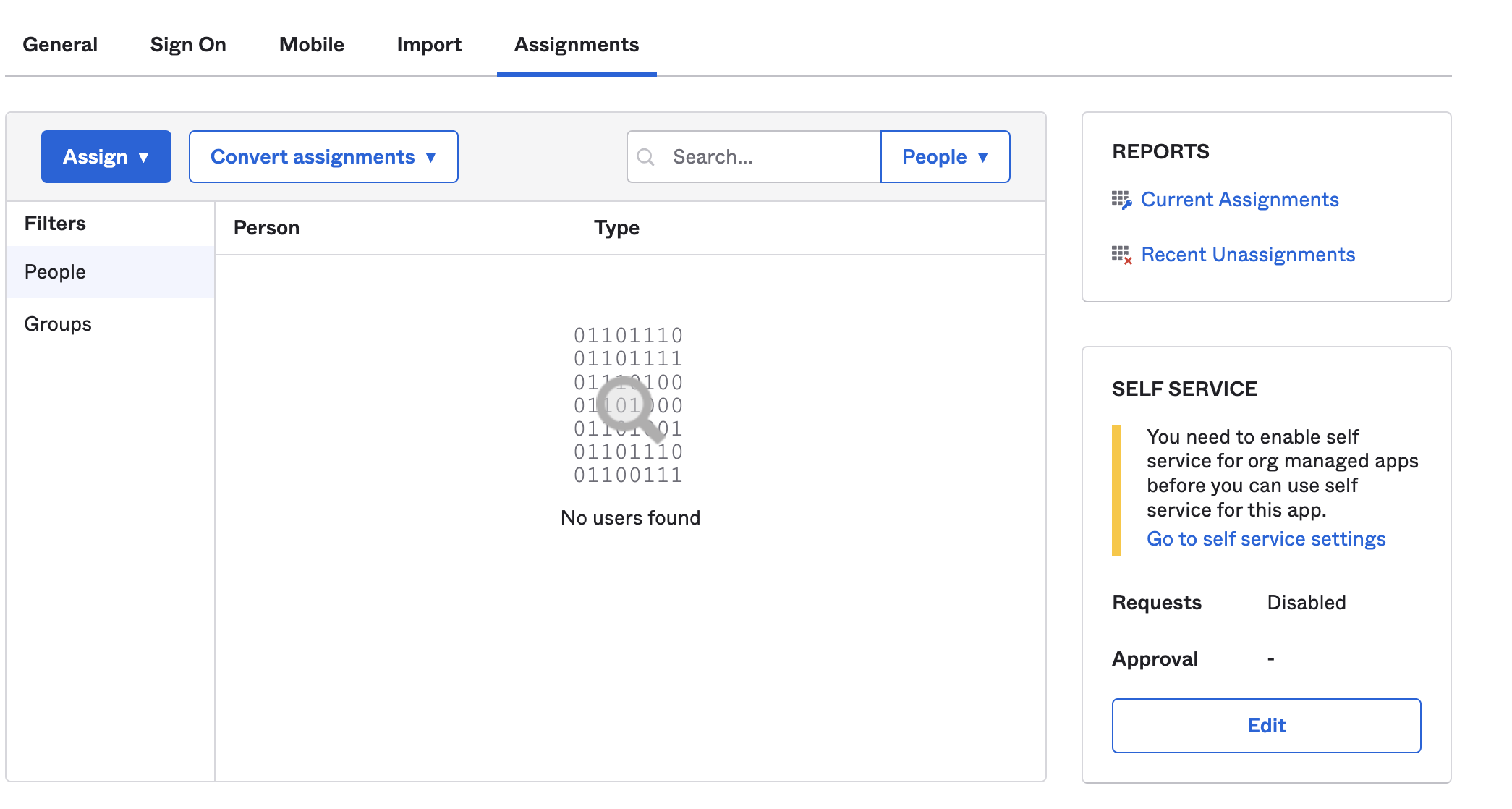Click the Current Assignments report icon
Screen dimensions: 1512x809
point(1121,200)
